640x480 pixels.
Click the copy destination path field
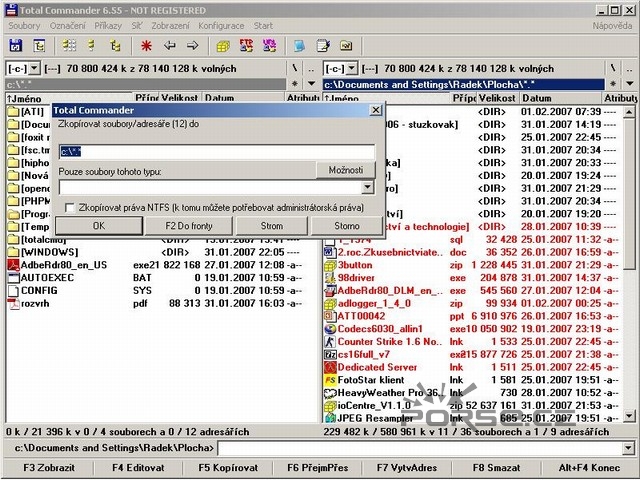[217, 152]
